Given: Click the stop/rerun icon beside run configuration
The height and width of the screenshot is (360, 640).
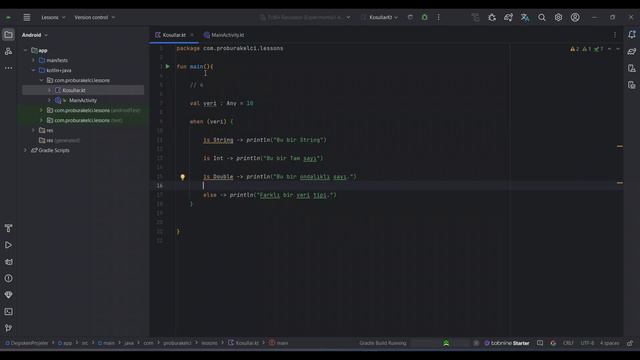Looking at the screenshot, I should click(x=410, y=17).
